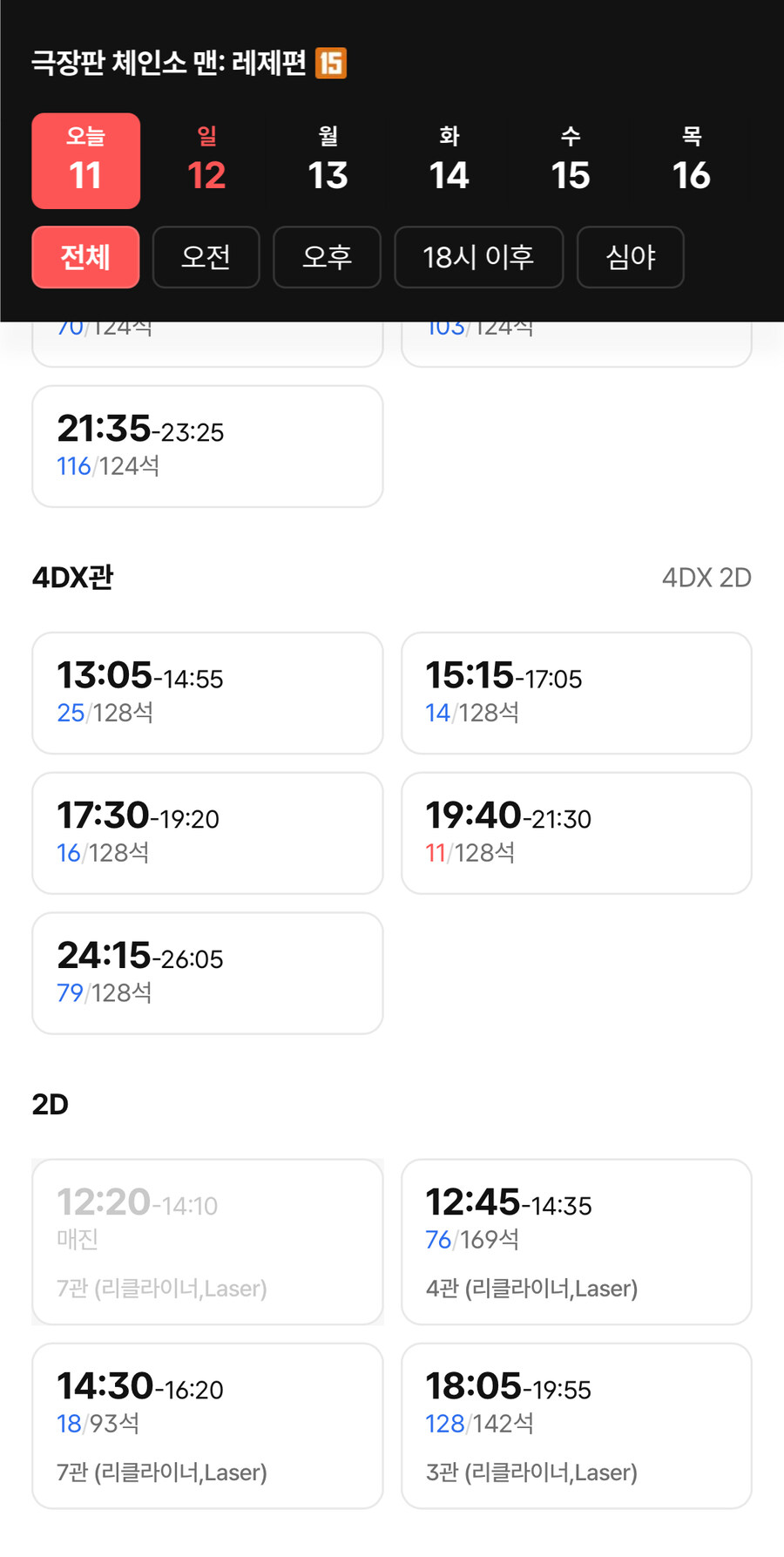Screen dimensions: 784x1557
Task: Book the 21:35 showtime with 116 seats
Action: (207, 446)
